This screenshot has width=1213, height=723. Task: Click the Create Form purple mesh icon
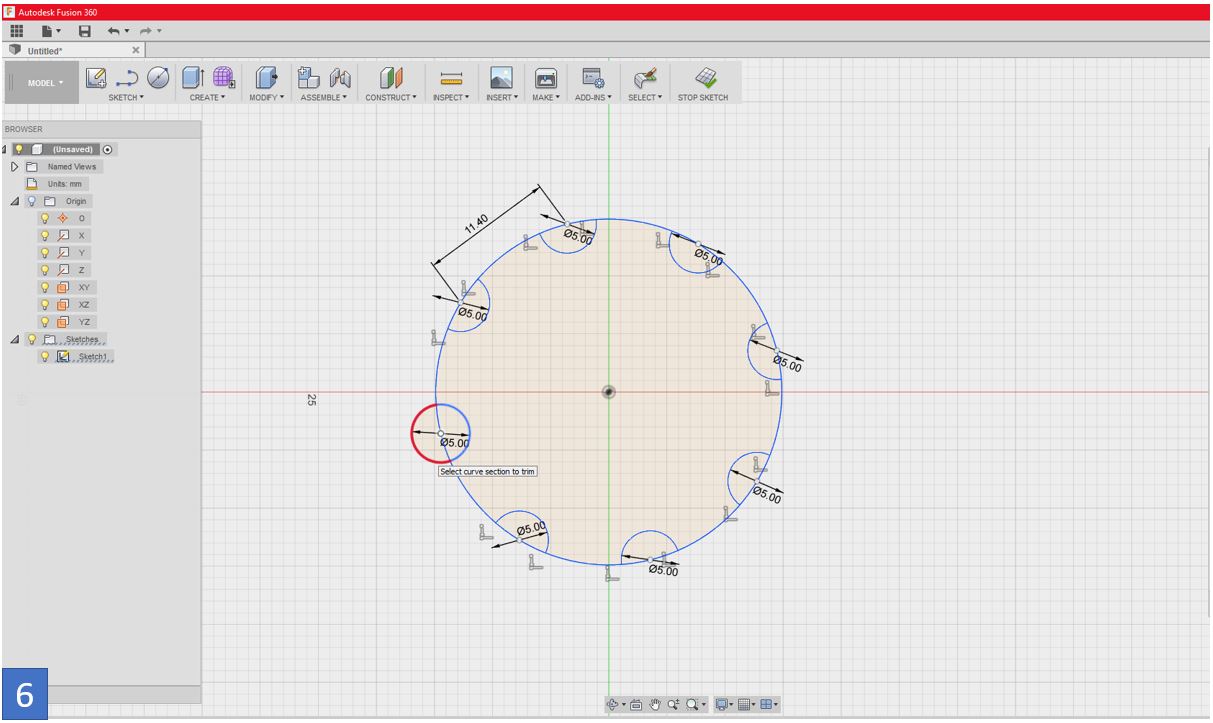pyautogui.click(x=224, y=77)
